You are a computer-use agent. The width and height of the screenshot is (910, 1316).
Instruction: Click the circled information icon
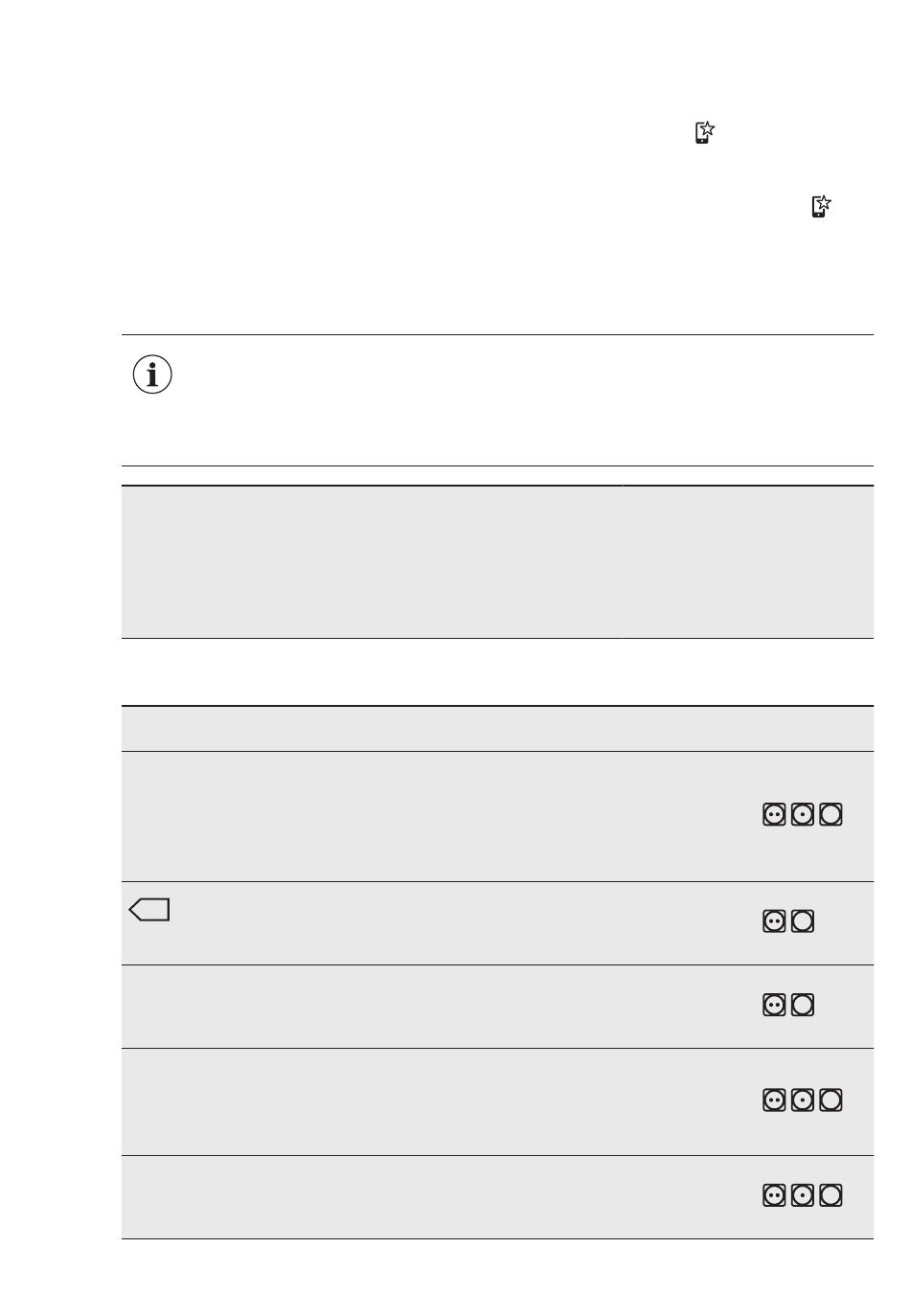click(152, 374)
